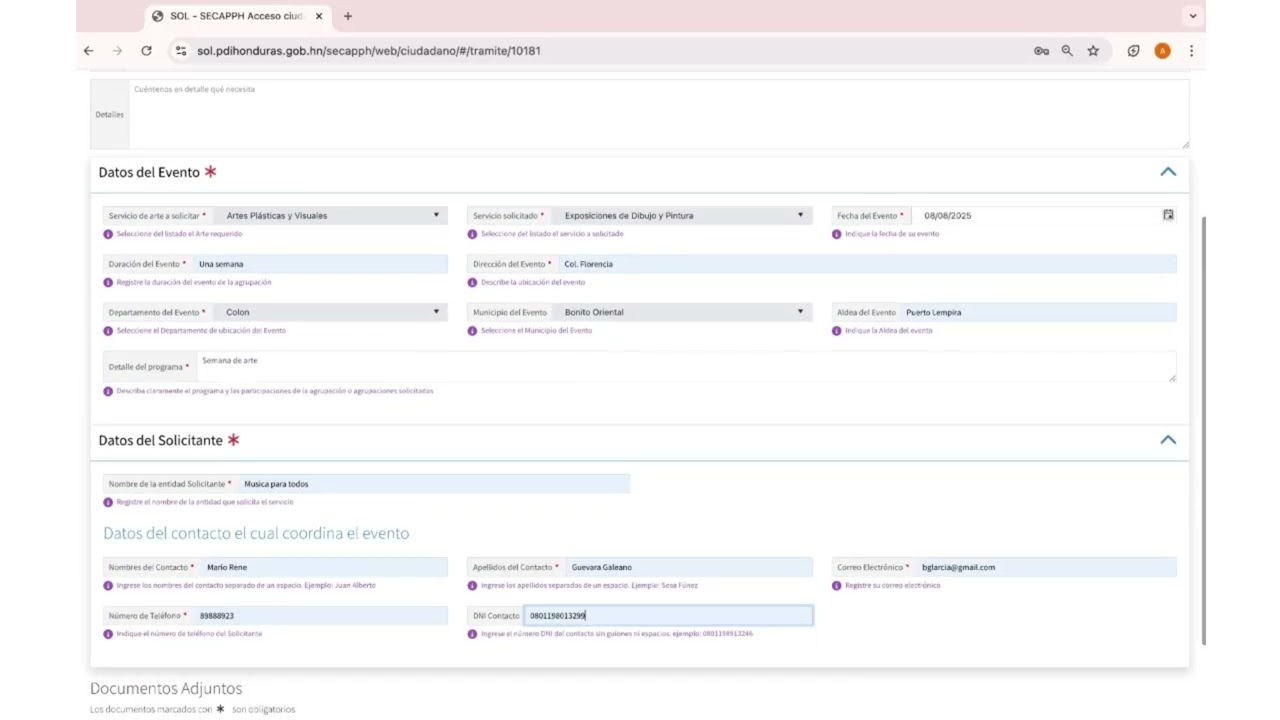Click Duración del Evento field with Una semana

point(320,264)
